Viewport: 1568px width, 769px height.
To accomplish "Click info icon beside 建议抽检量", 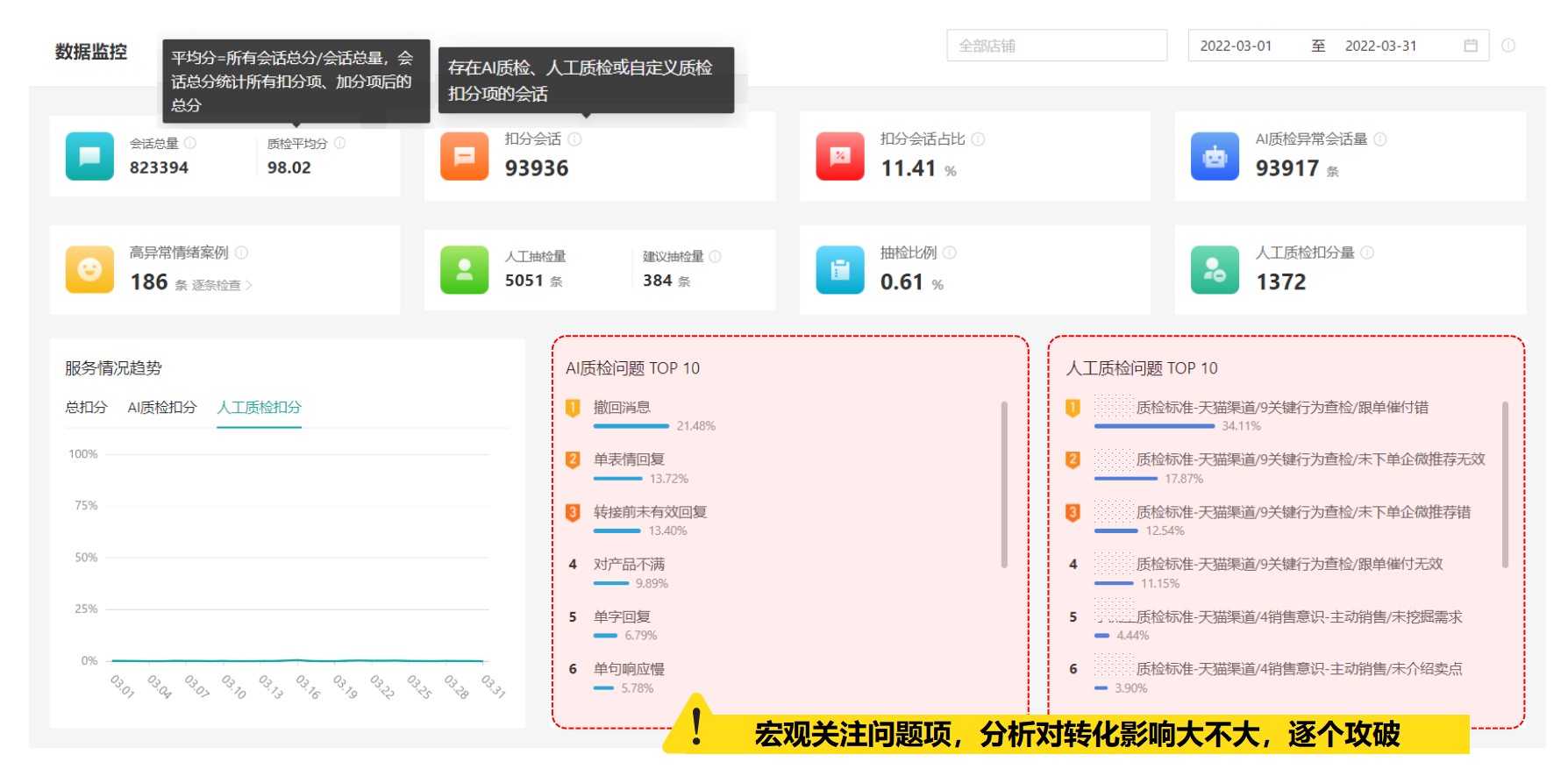I will (x=715, y=256).
